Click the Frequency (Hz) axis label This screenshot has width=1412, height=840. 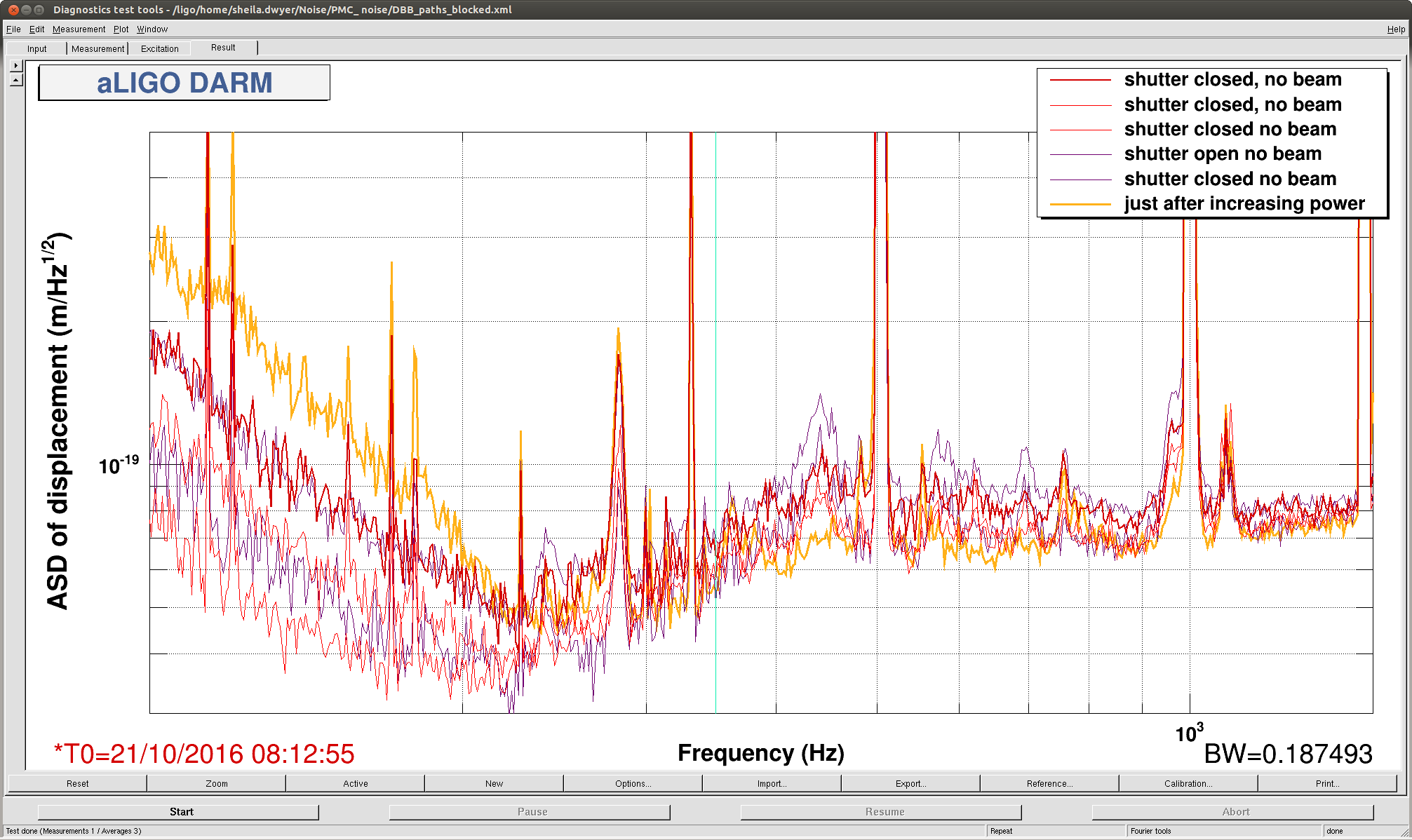tap(760, 752)
